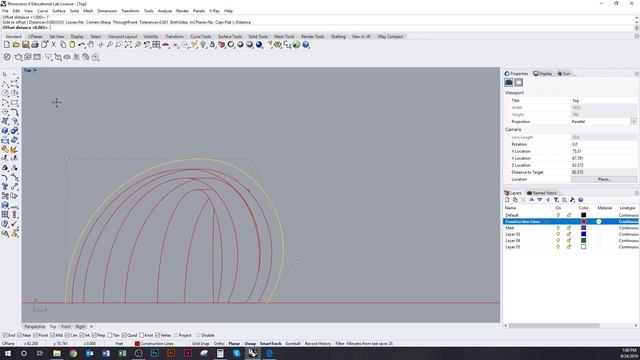The image size is (640, 360).
Task: Toggle the Cen object snap checkbox
Action: click(x=67, y=336)
